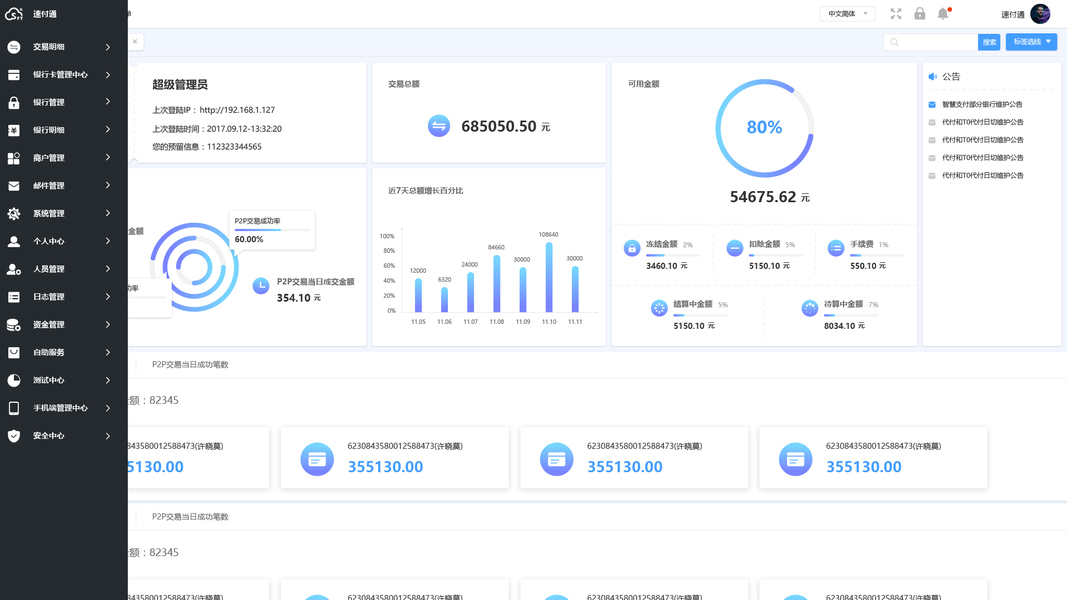Click the 手机端管理中心 phone icon
This screenshot has width=1067, height=600.
[x=14, y=408]
